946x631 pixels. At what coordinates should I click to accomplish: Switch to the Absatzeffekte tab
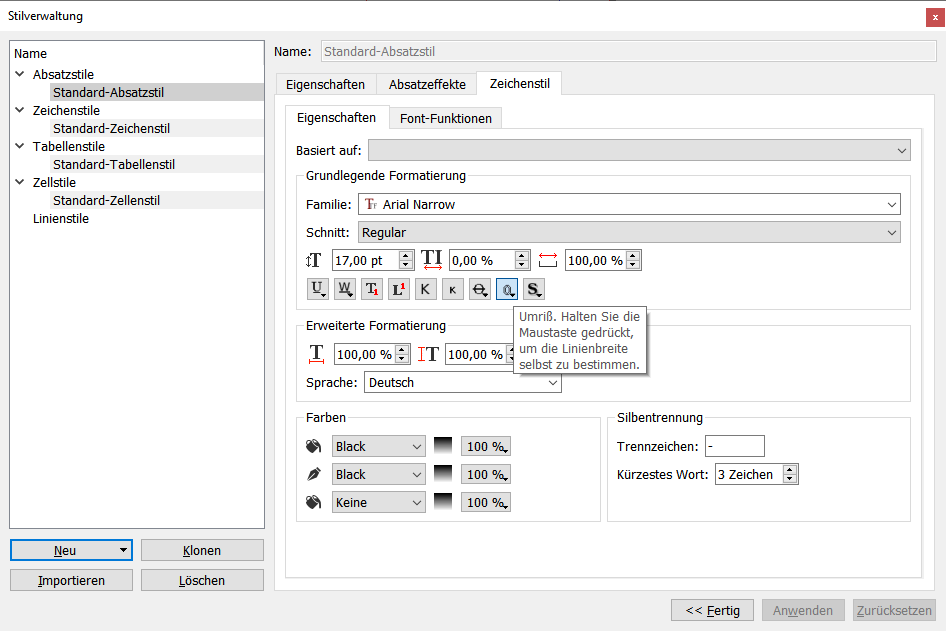pos(427,84)
